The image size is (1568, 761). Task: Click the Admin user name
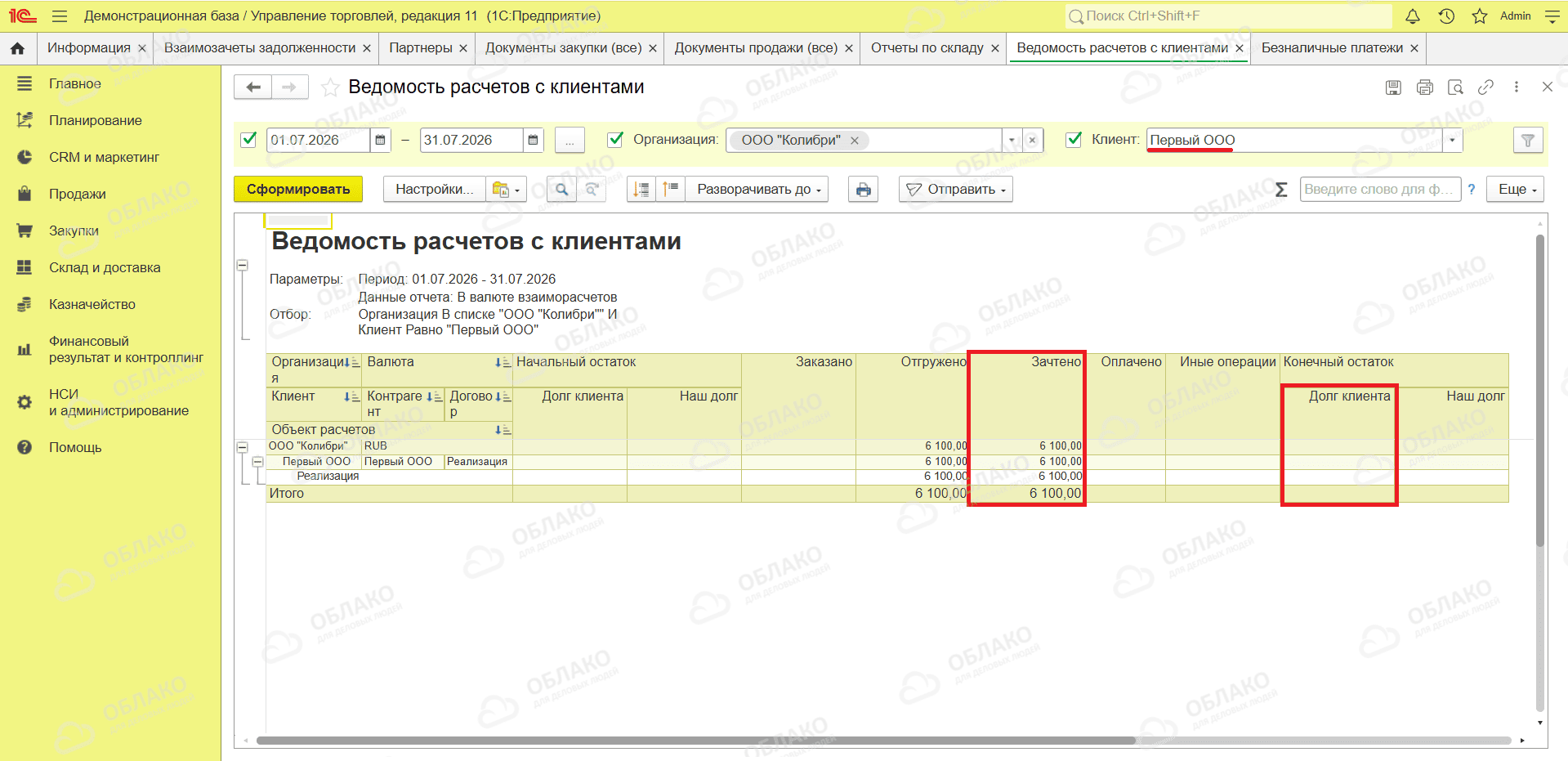click(1516, 16)
